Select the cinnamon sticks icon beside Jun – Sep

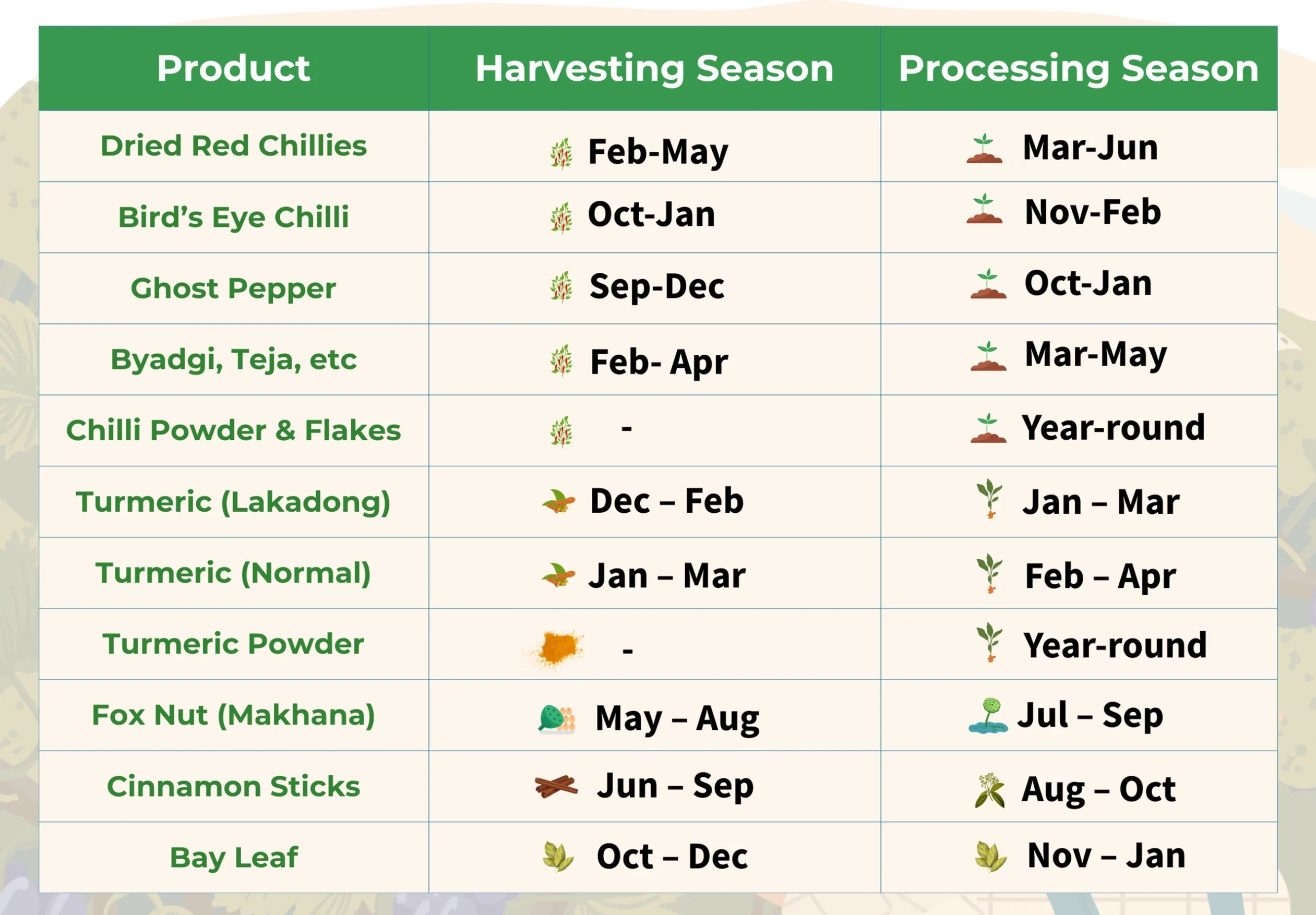(x=556, y=787)
